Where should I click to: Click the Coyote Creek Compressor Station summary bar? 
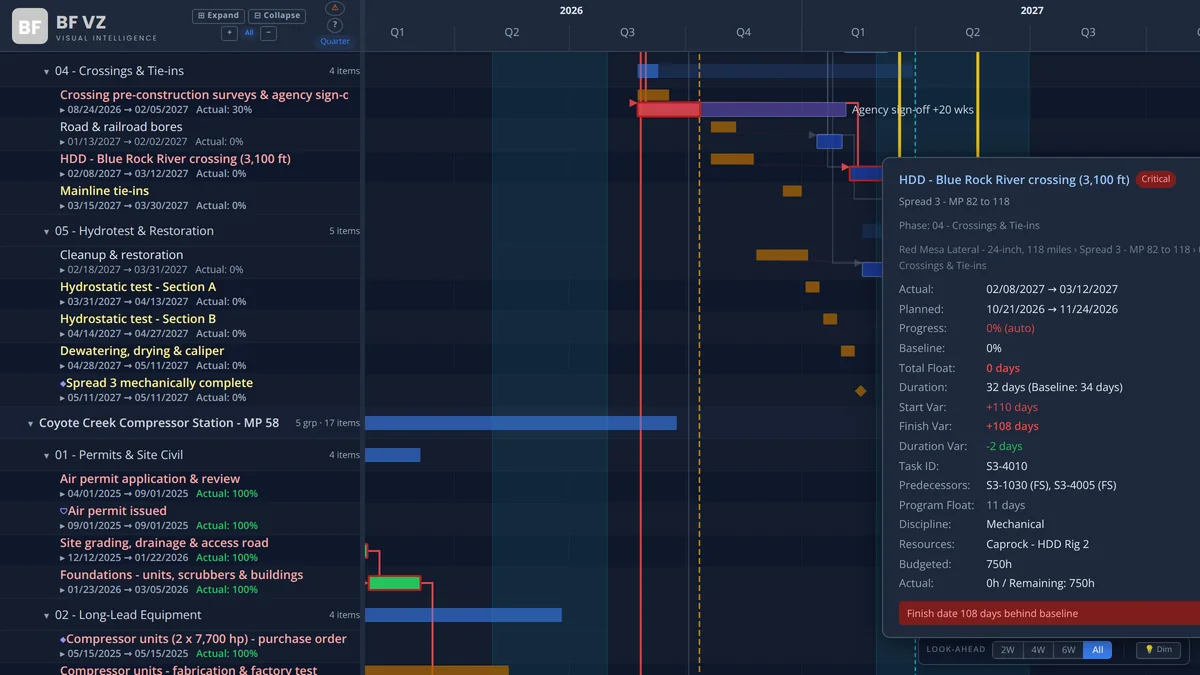coord(521,423)
